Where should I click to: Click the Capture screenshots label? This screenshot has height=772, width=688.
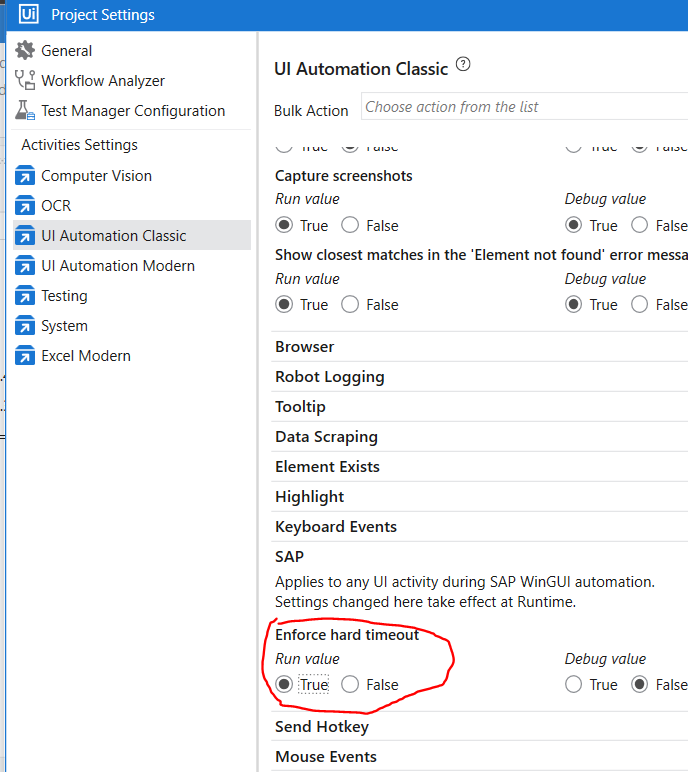click(344, 176)
